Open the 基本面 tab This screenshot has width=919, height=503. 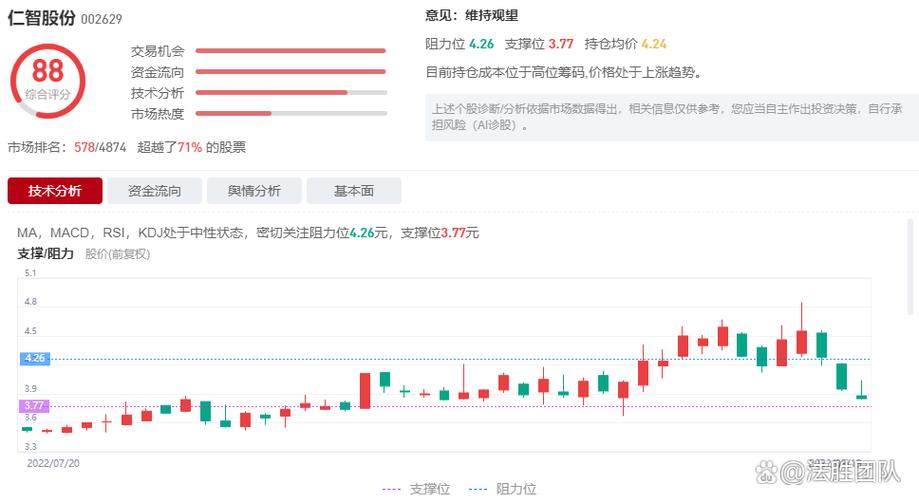coord(353,191)
